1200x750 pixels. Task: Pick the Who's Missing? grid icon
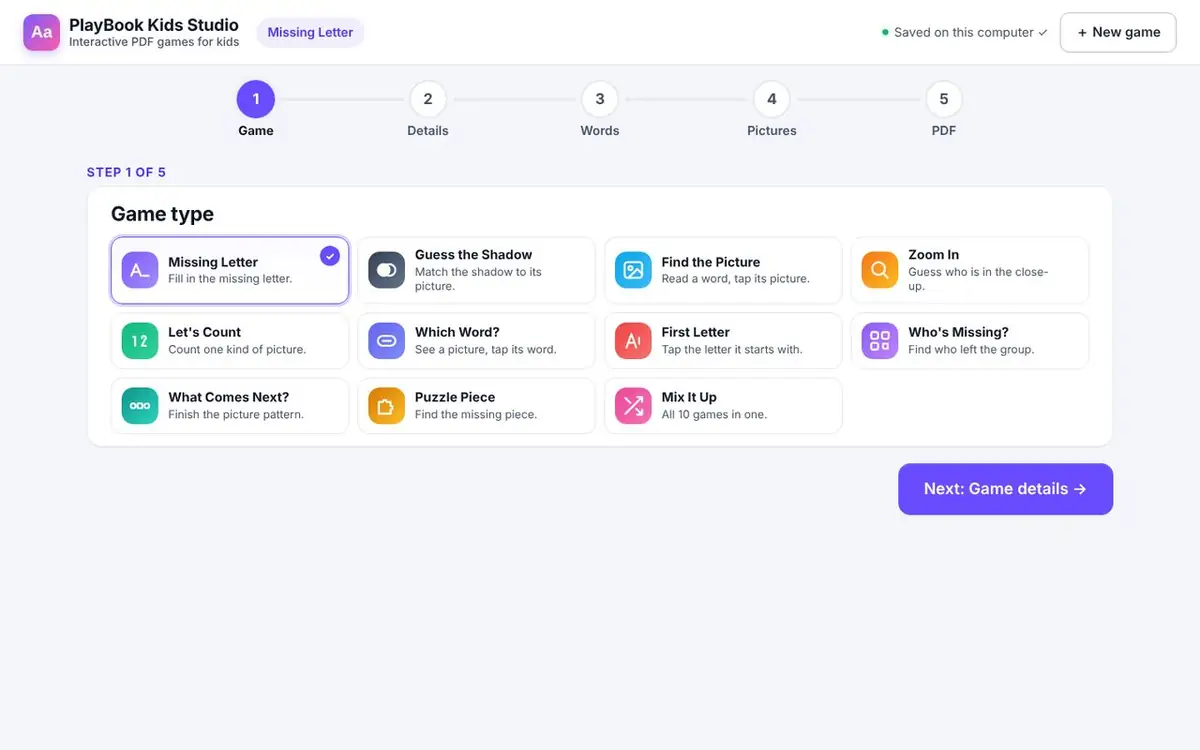(880, 341)
